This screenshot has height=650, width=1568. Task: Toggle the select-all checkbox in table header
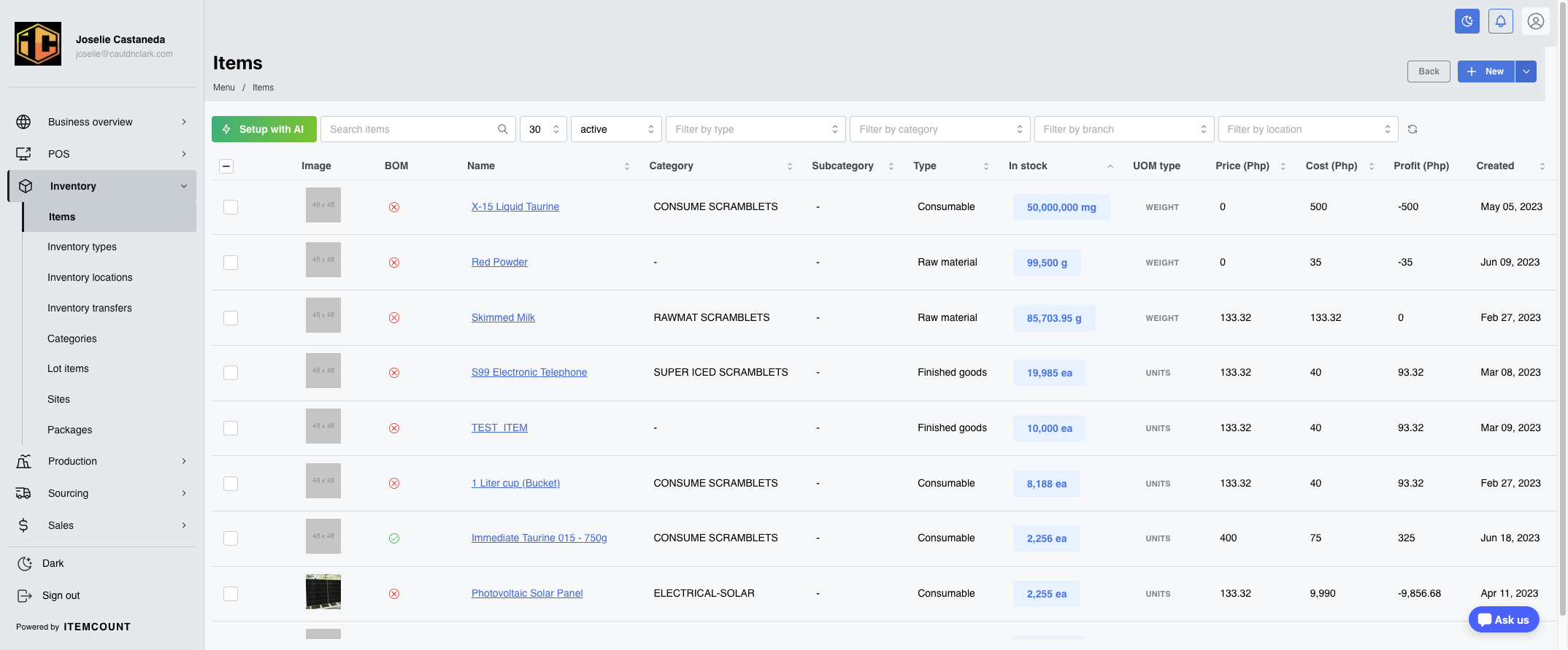coord(226,166)
